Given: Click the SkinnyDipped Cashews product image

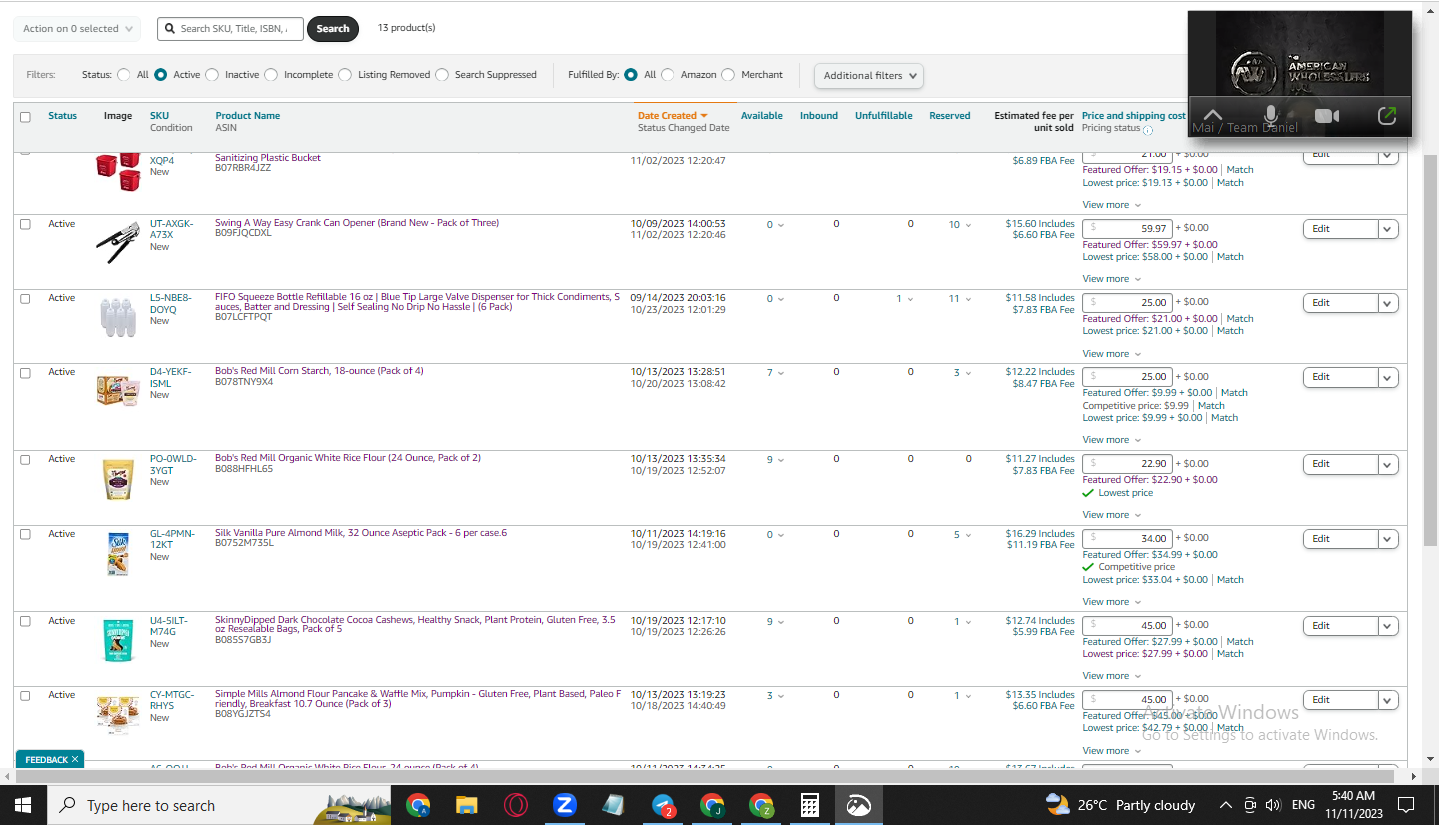Looking at the screenshot, I should 118,641.
